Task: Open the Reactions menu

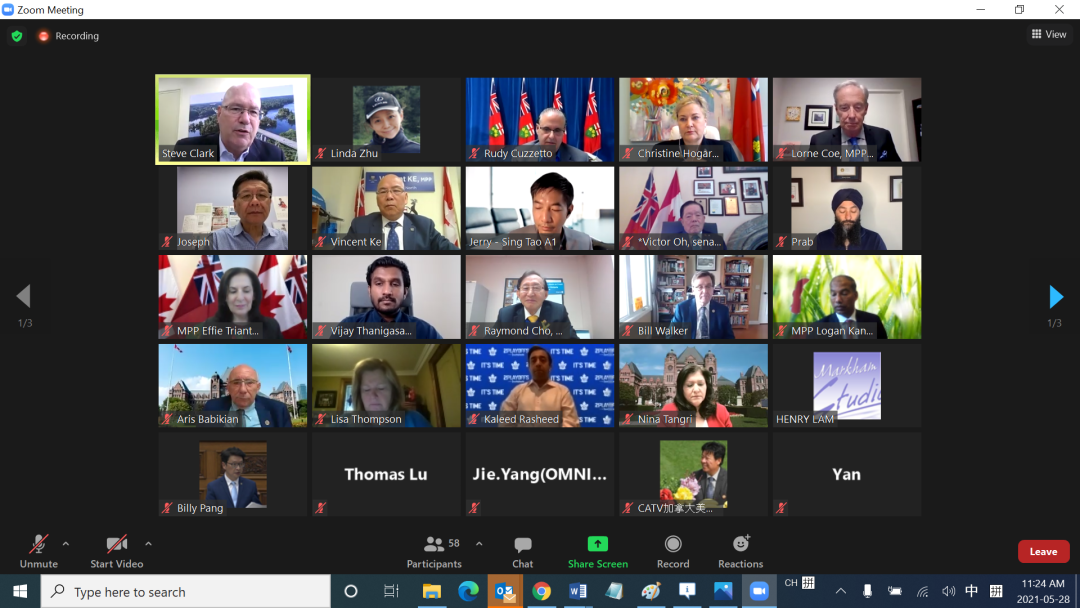Action: coord(740,550)
